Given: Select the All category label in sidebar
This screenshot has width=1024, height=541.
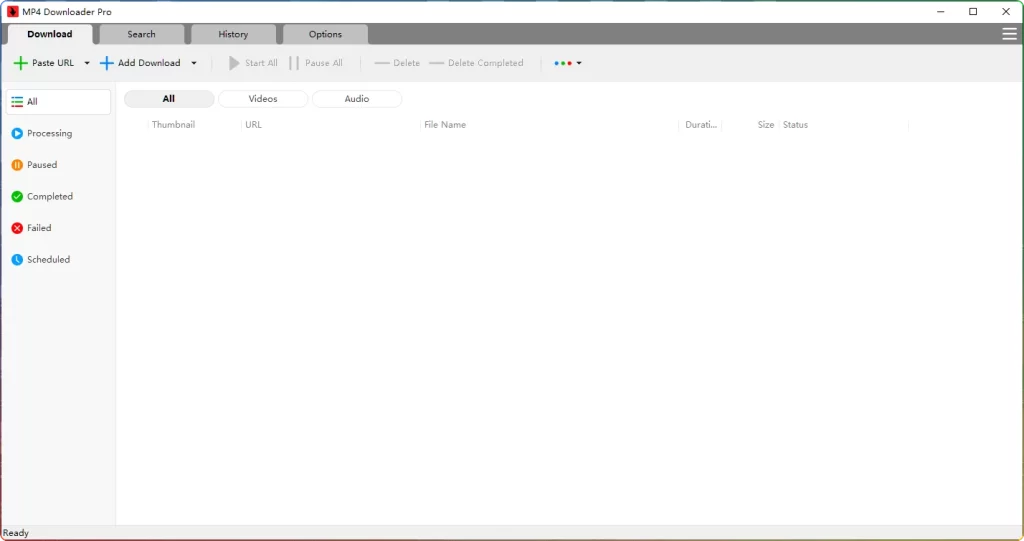Looking at the screenshot, I should [32, 102].
